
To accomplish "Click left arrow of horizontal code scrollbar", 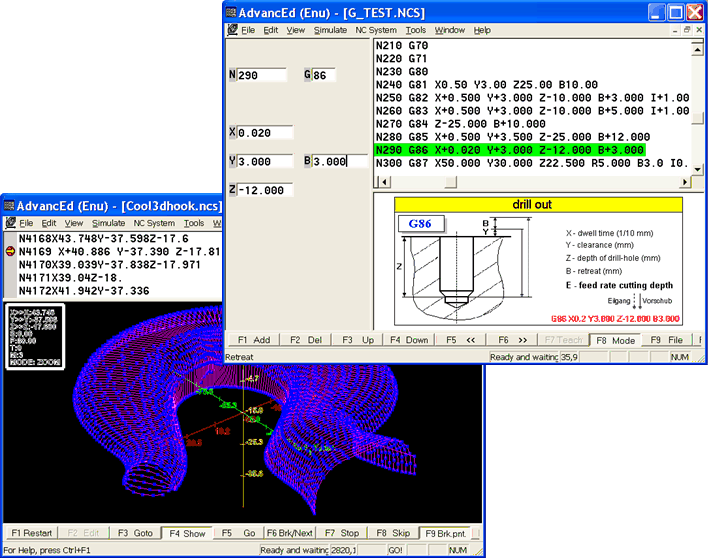I will pyautogui.click(x=384, y=182).
